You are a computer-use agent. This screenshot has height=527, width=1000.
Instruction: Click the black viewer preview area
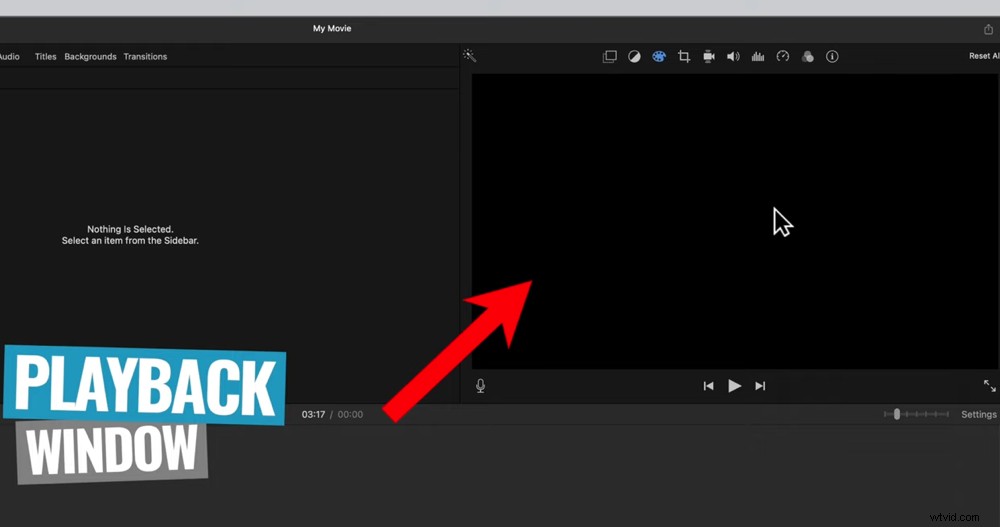click(735, 221)
